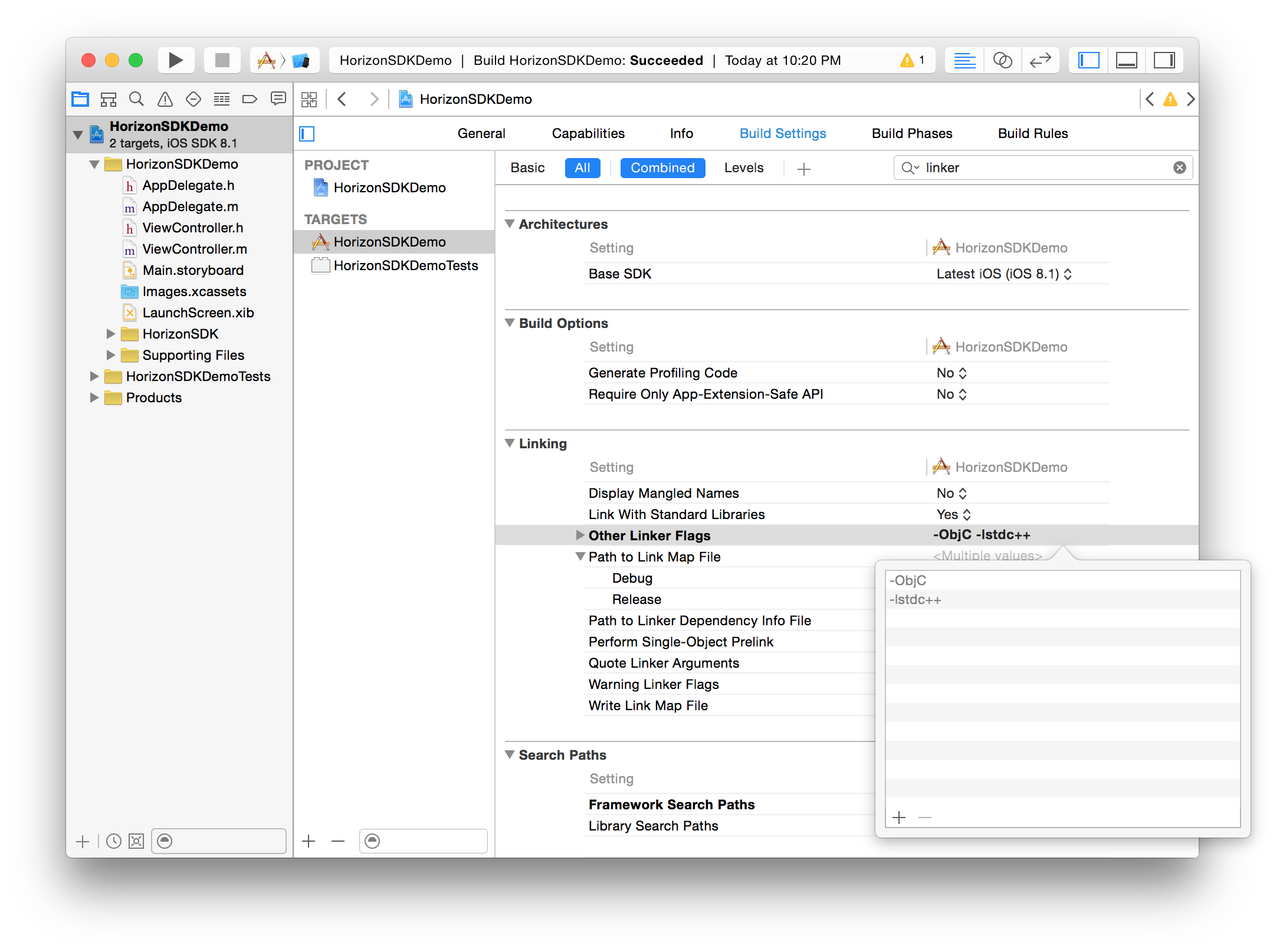Switch to the Build Phases tab

click(912, 134)
